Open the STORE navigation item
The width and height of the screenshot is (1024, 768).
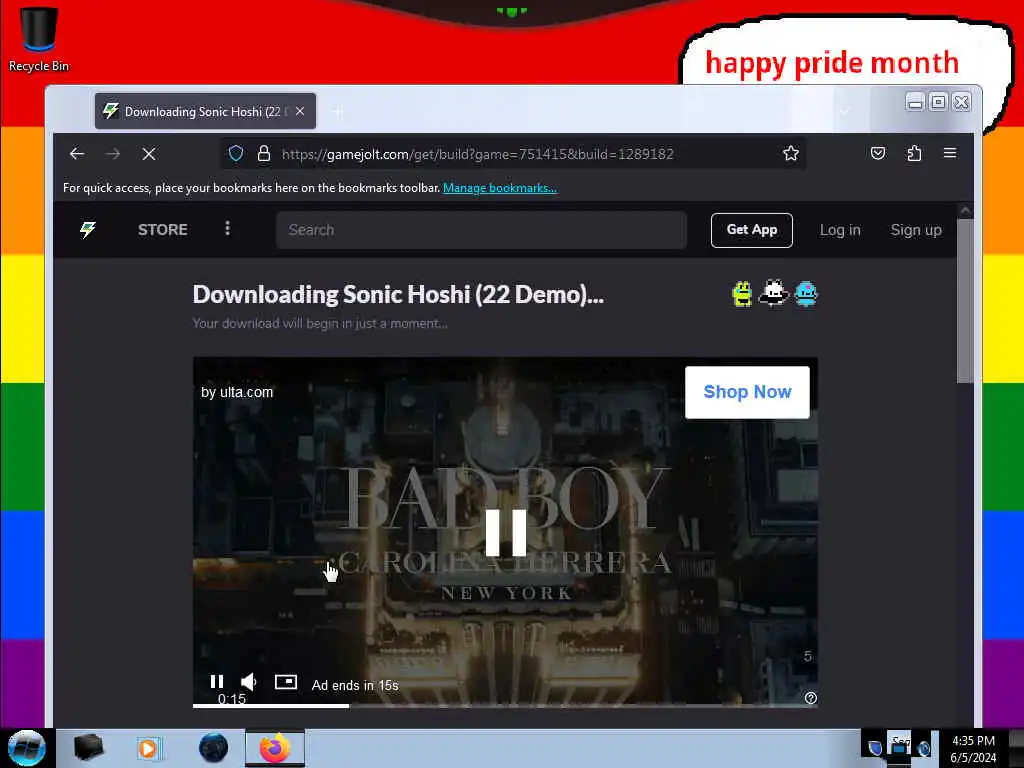pyautogui.click(x=163, y=230)
